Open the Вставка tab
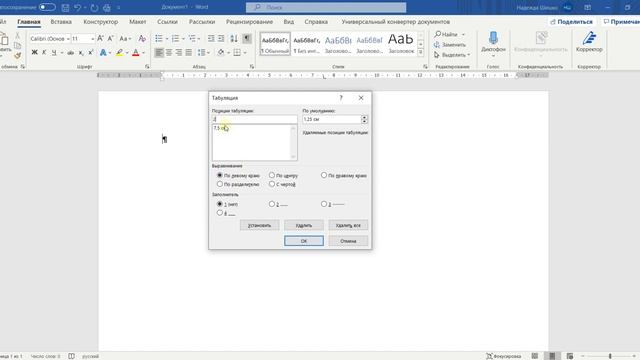 (61, 22)
